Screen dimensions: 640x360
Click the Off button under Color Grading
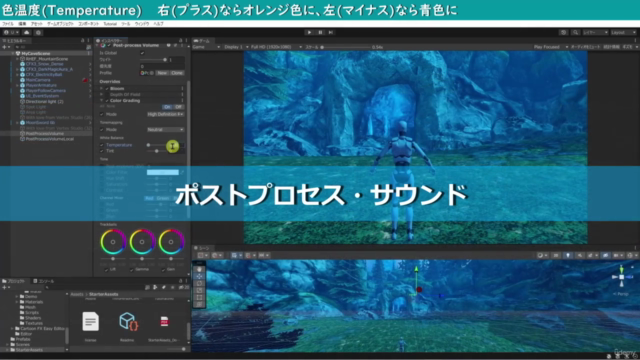pos(178,107)
